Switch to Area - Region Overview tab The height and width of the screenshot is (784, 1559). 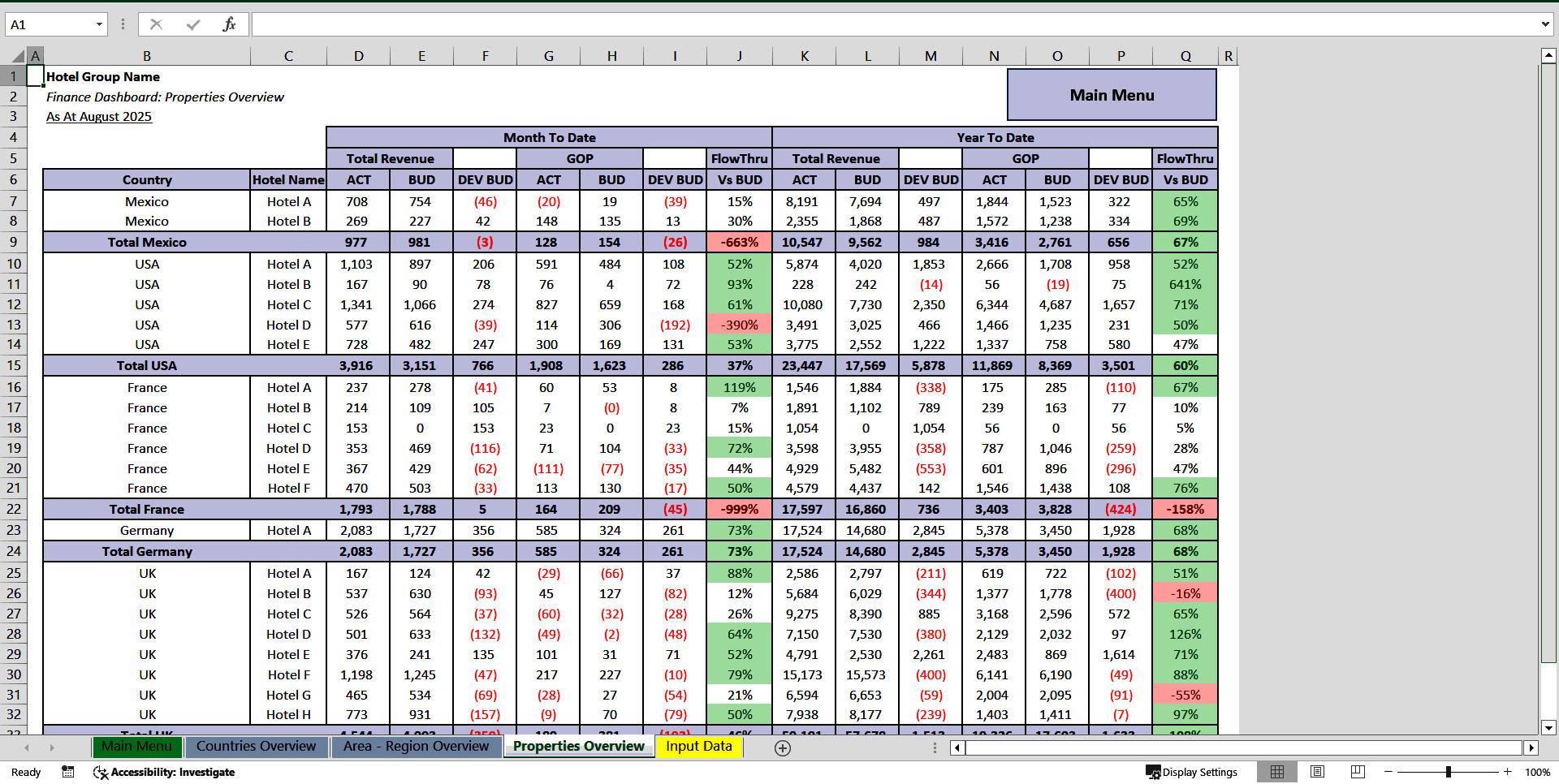(x=416, y=747)
